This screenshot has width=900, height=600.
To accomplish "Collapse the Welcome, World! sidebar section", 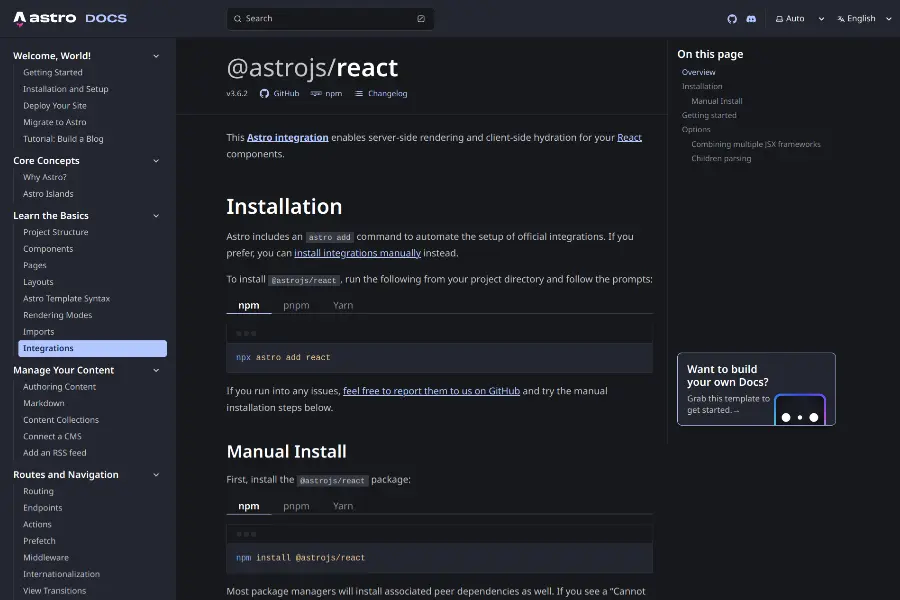I will tap(156, 56).
